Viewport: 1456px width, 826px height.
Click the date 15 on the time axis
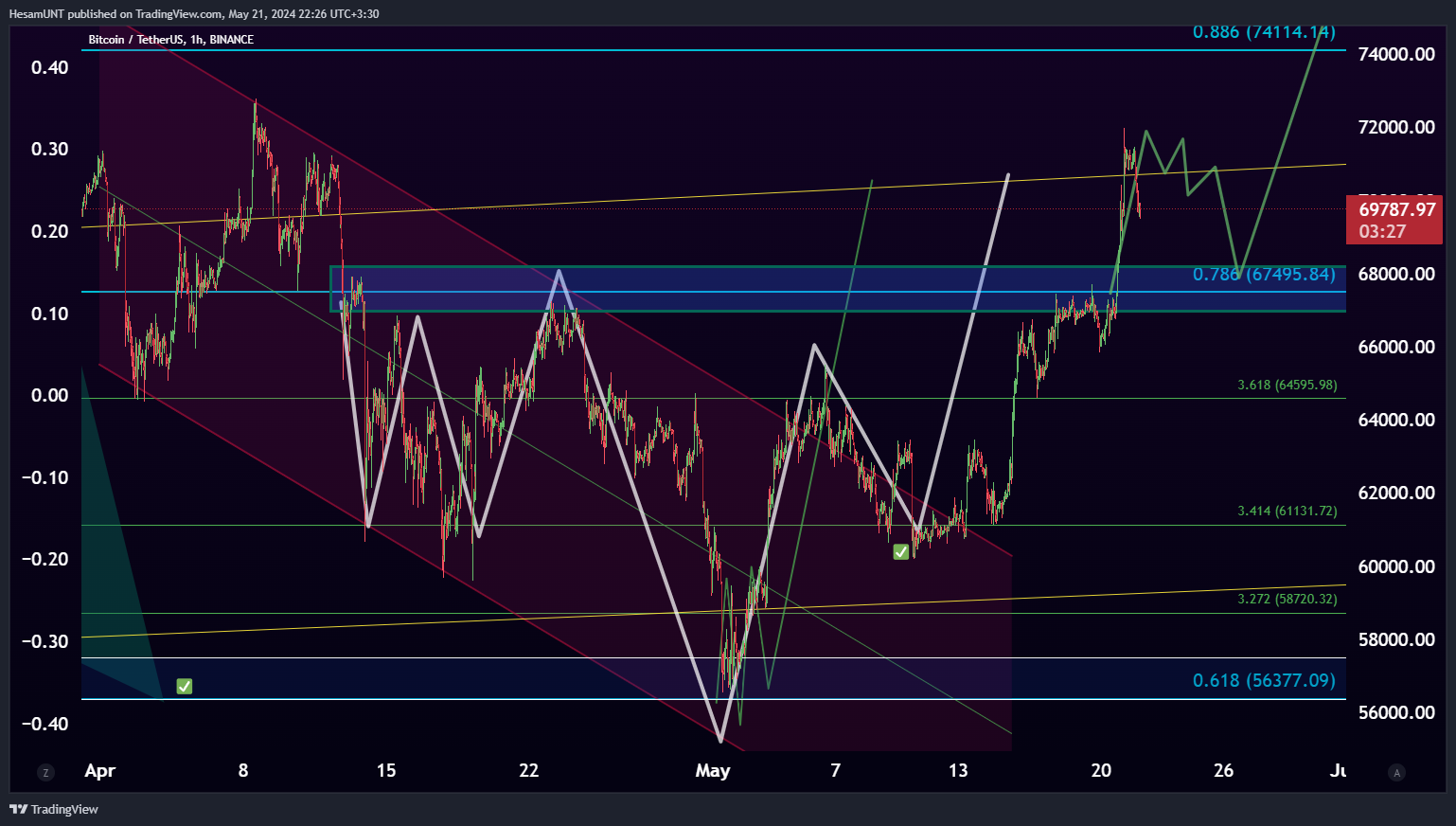tap(386, 770)
